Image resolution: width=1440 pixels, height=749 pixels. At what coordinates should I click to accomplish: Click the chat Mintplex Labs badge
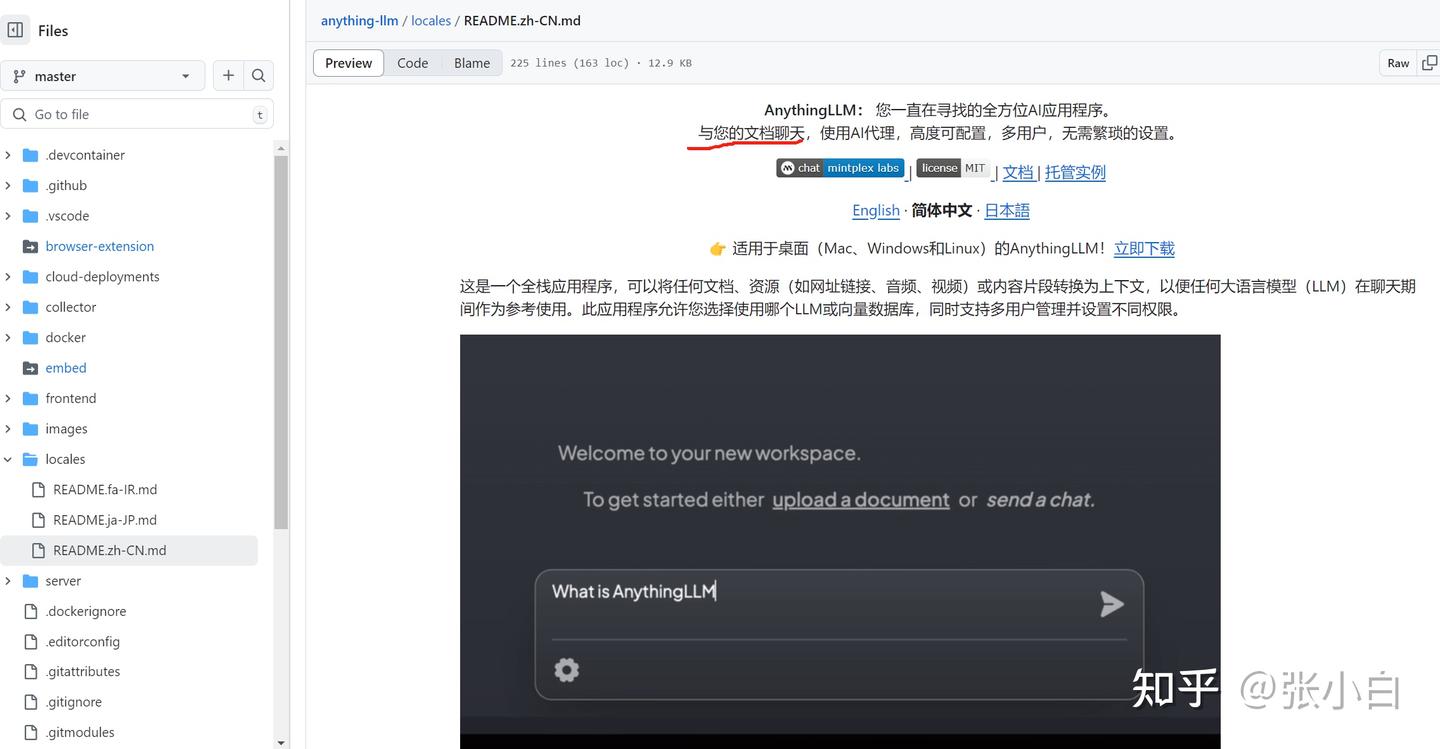coord(840,167)
